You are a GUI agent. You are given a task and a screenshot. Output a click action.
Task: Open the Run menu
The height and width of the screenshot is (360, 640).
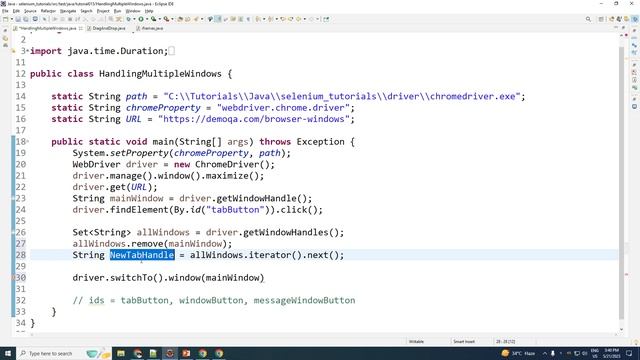pos(118,11)
